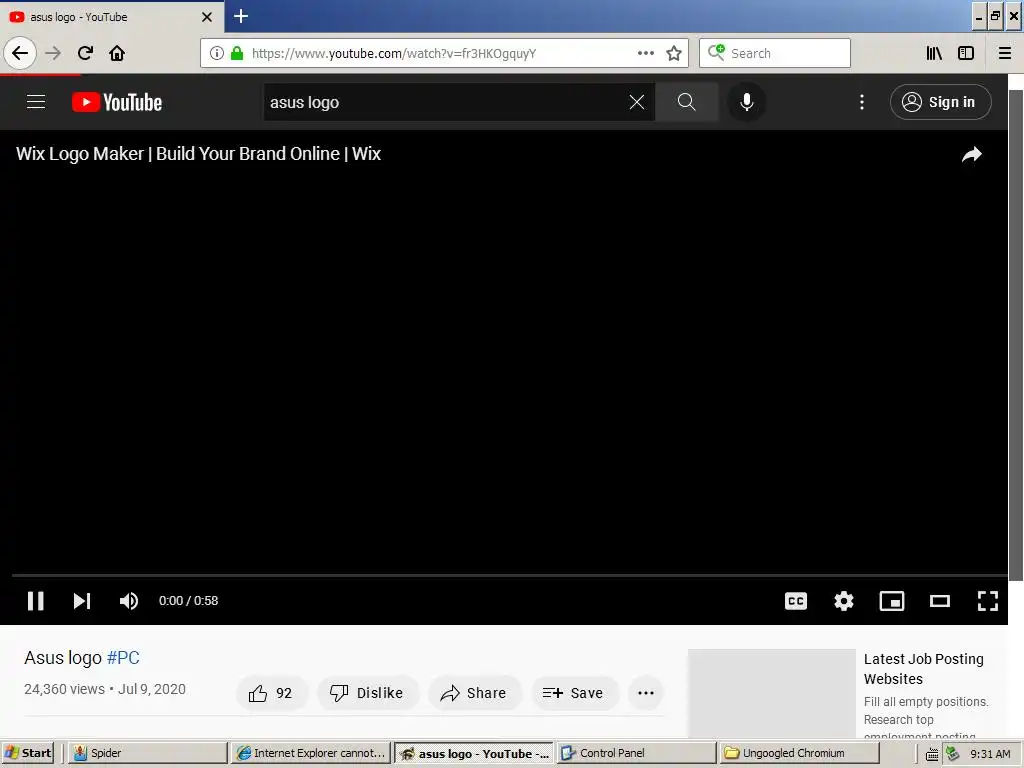Toggle theater mode
This screenshot has height=768, width=1024.
pos(940,601)
